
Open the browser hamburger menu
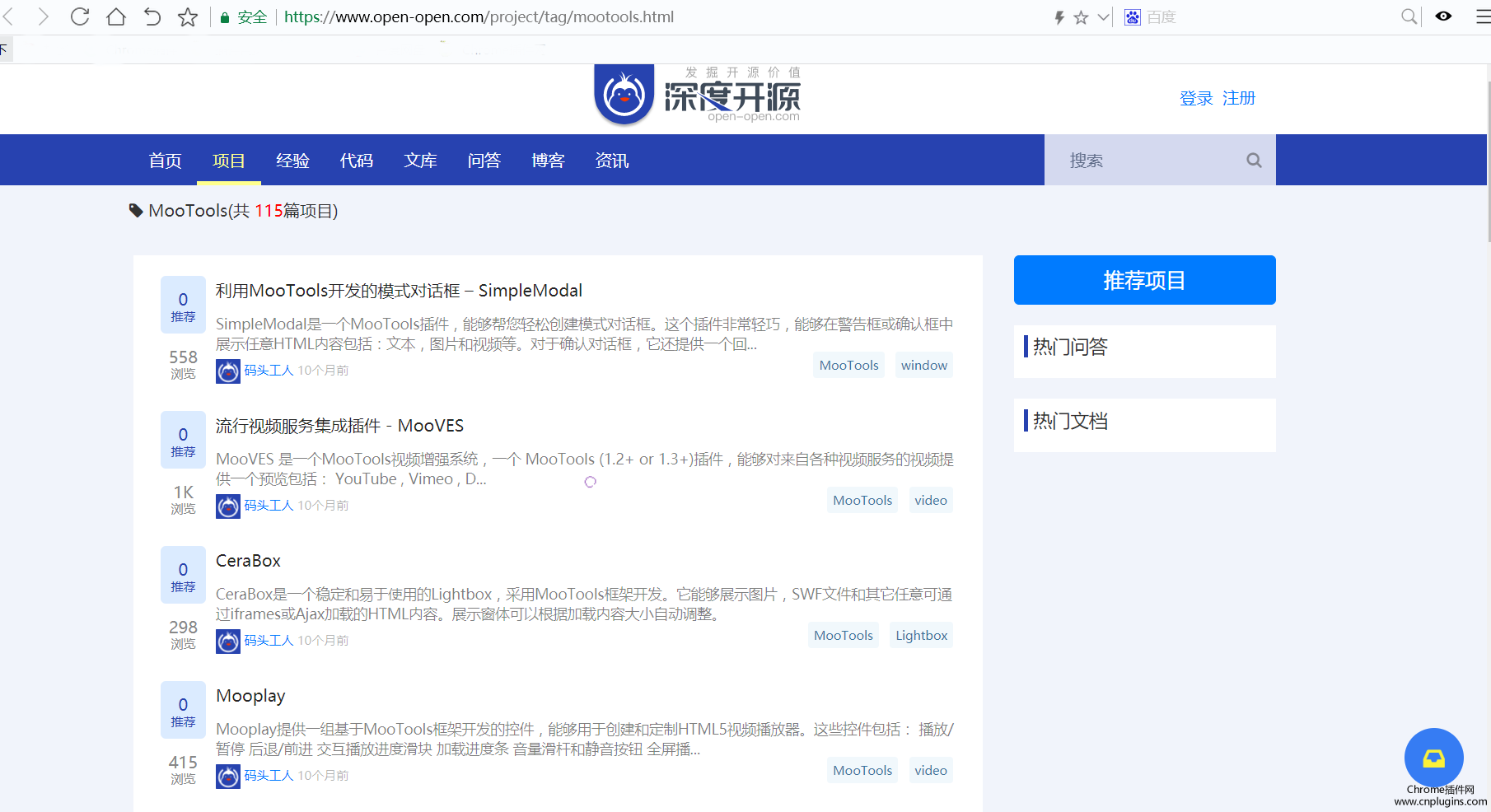pos(1483,16)
